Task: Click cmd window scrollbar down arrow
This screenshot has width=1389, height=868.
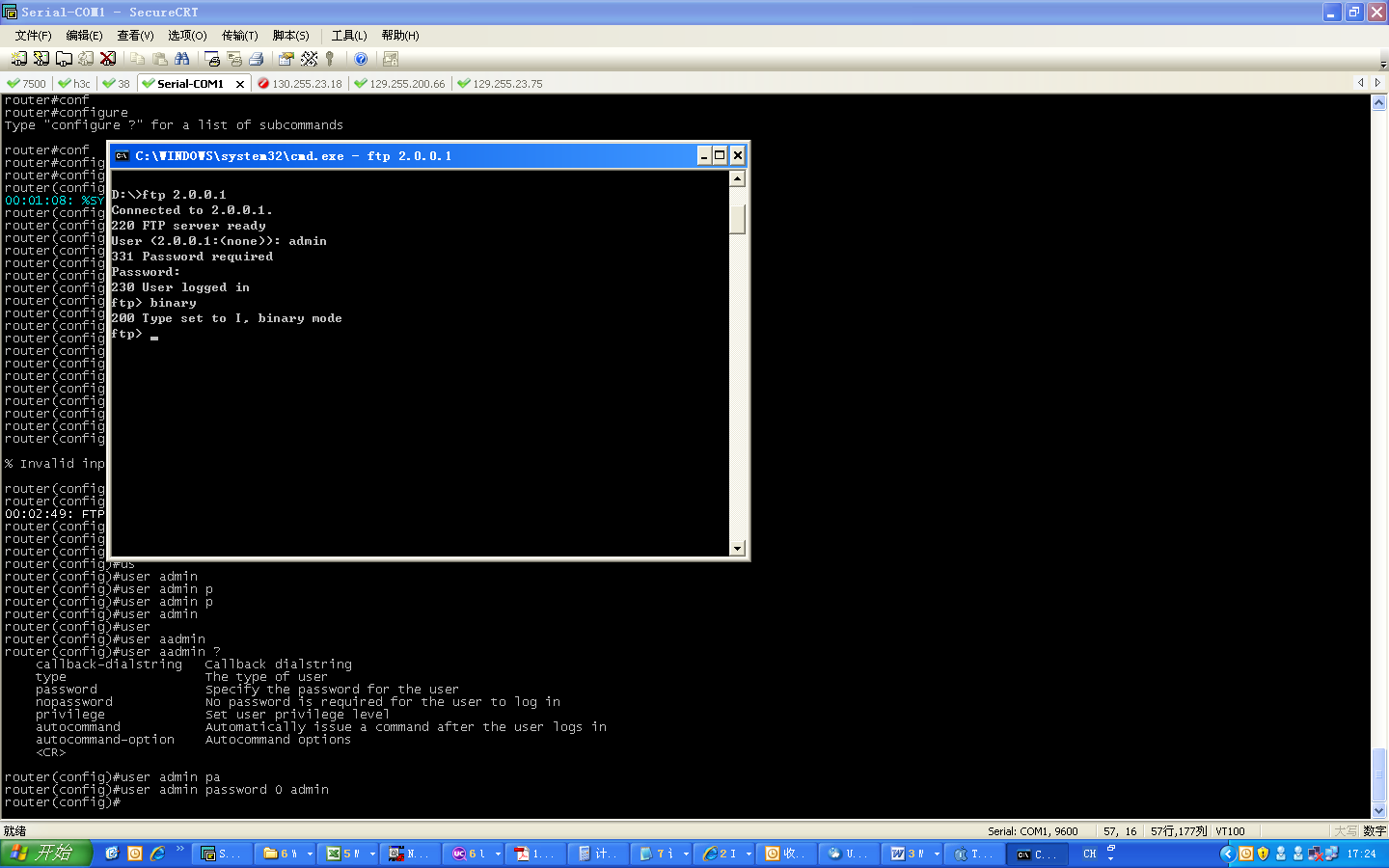Action: point(737,549)
